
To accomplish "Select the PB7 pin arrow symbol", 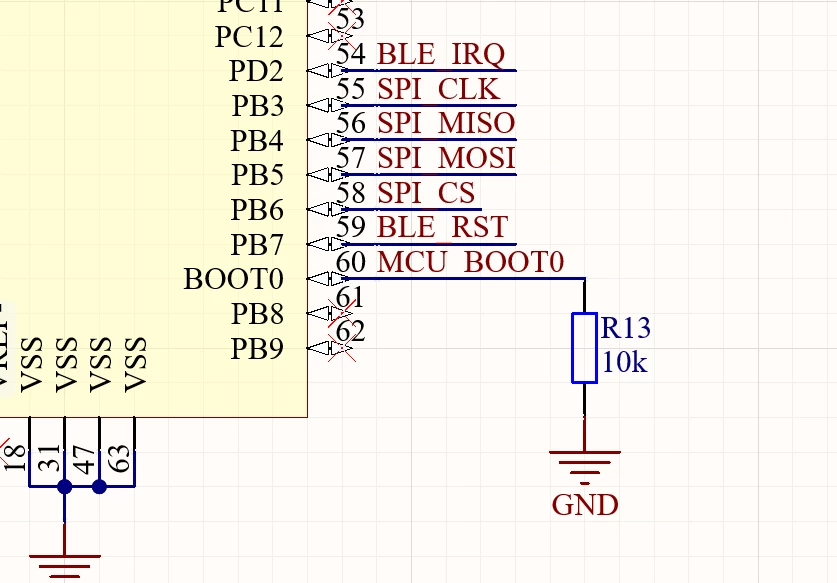I will [327, 244].
